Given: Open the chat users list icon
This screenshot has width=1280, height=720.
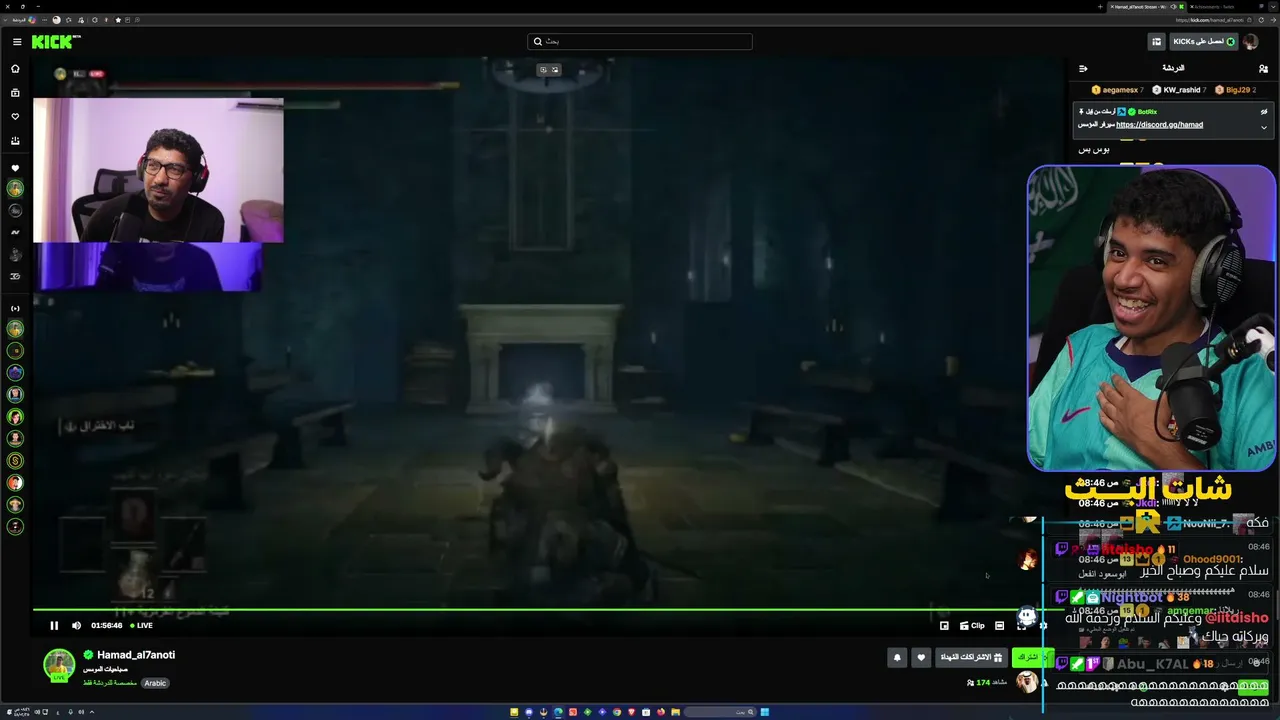Looking at the screenshot, I should (x=1264, y=69).
